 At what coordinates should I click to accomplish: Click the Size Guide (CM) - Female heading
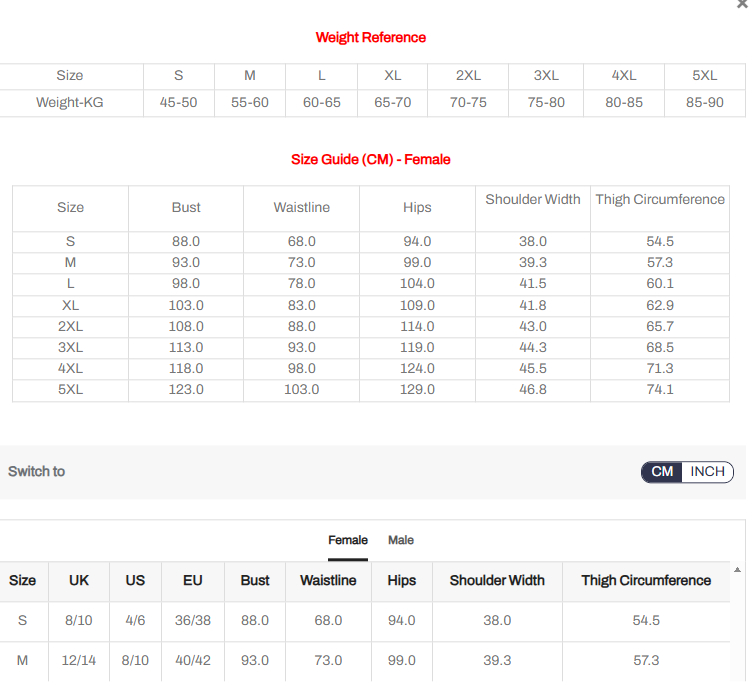(371, 159)
